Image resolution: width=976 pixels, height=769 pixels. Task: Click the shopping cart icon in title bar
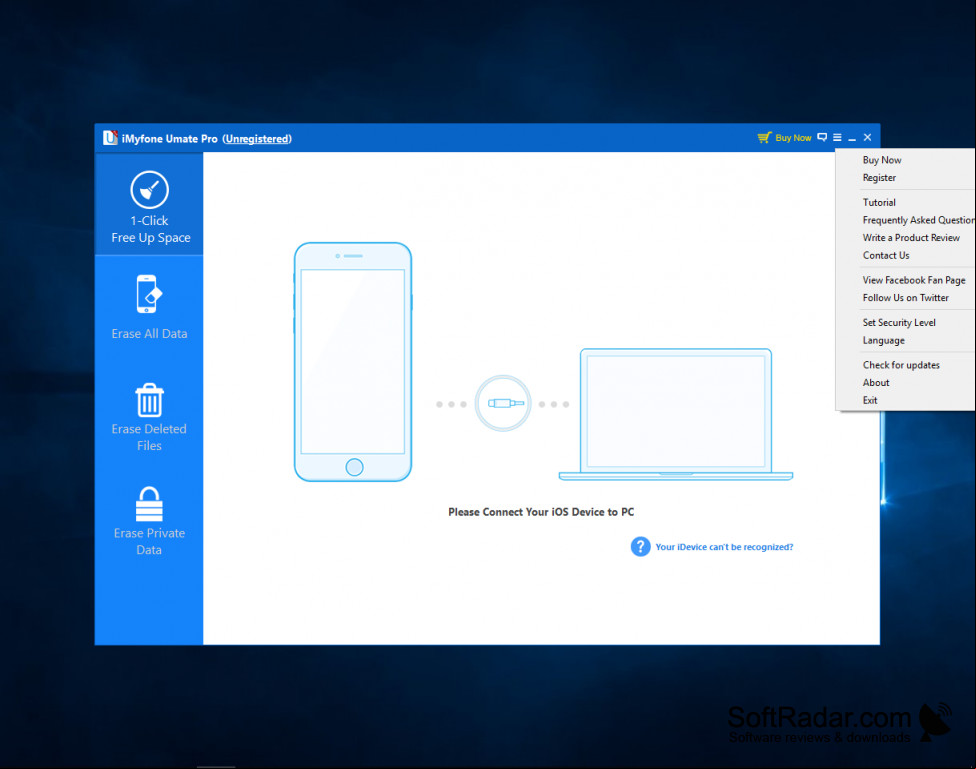click(x=764, y=138)
